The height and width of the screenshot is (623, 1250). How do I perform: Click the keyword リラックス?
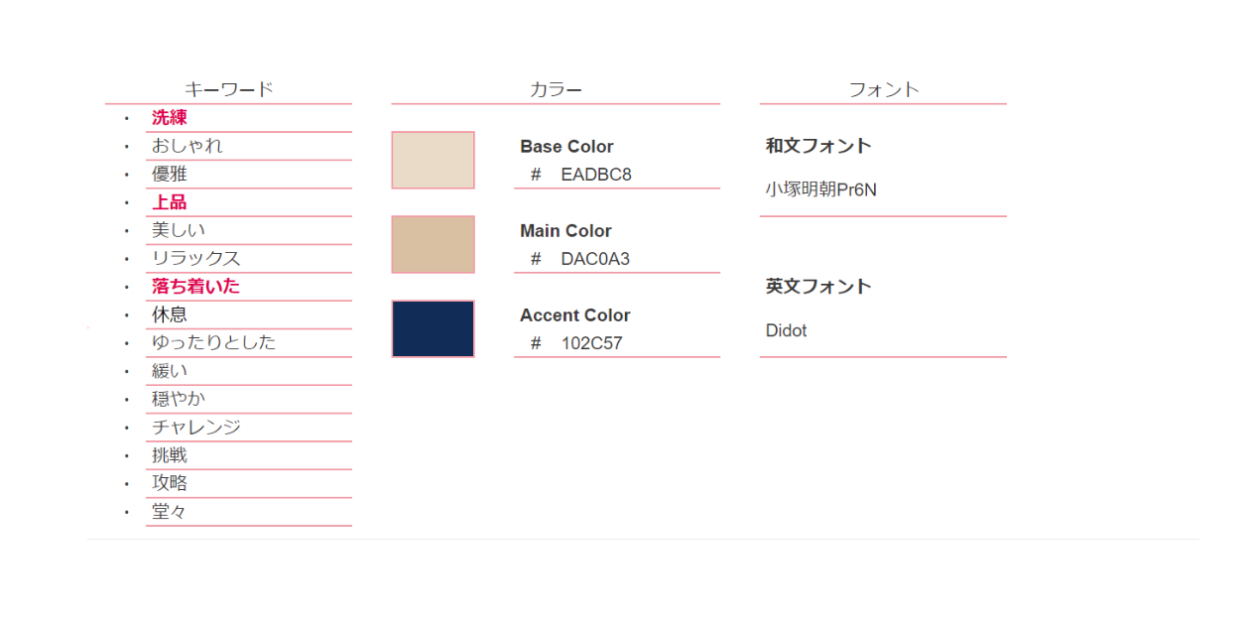pos(196,258)
